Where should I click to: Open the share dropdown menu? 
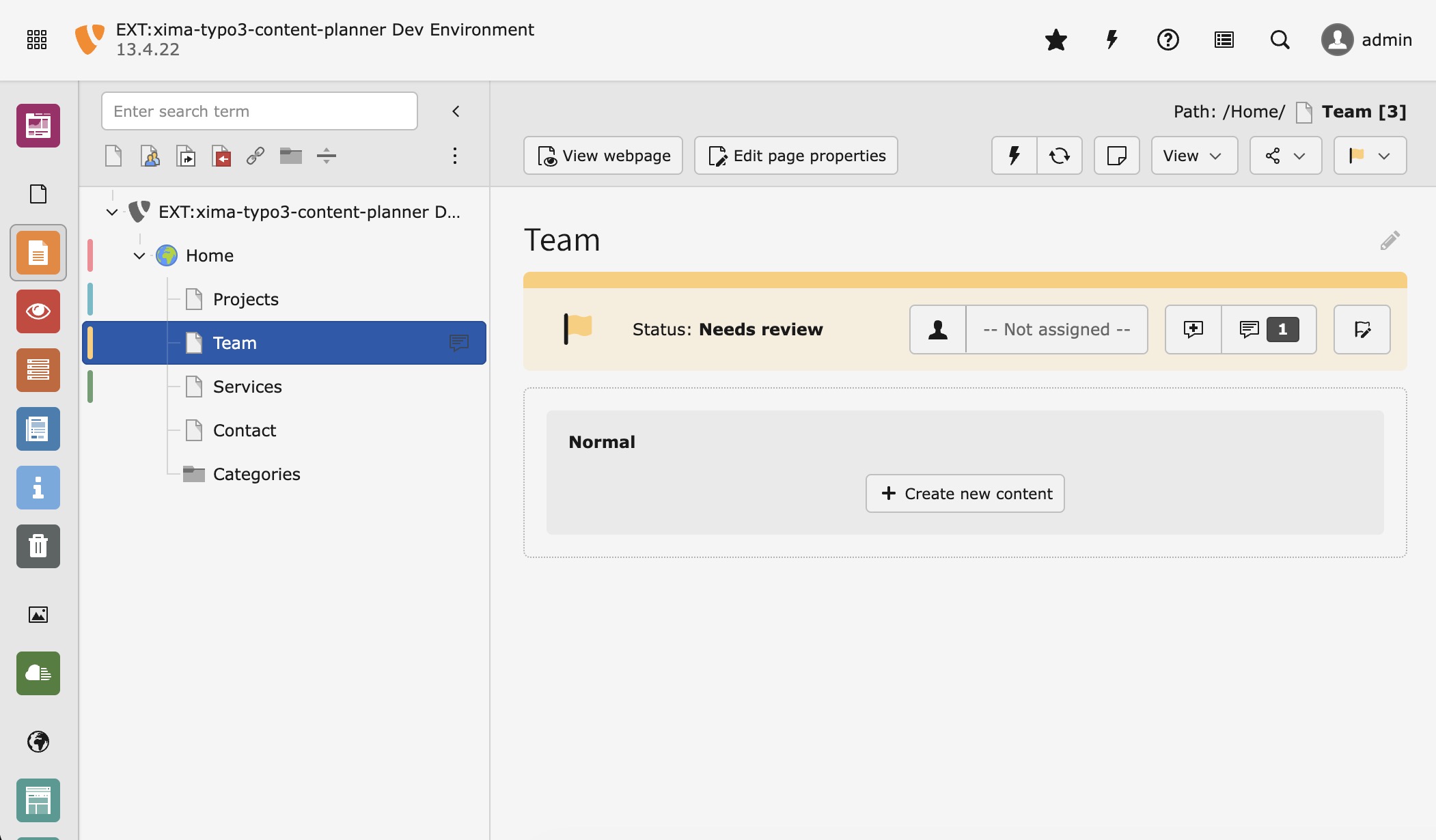1285,155
